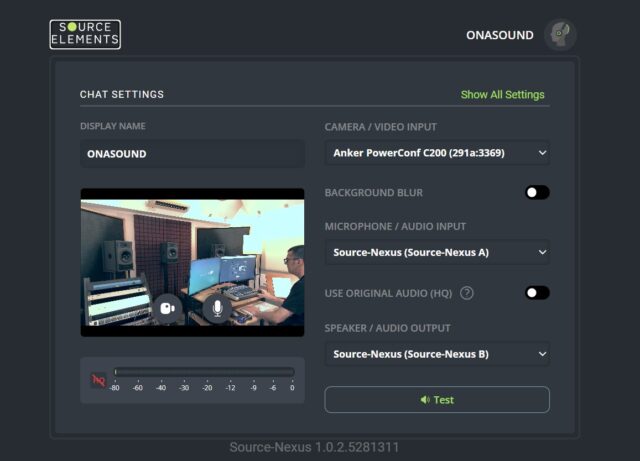Open help for Use Original Audio (HQ)
Image resolution: width=640 pixels, height=461 pixels.
click(467, 293)
